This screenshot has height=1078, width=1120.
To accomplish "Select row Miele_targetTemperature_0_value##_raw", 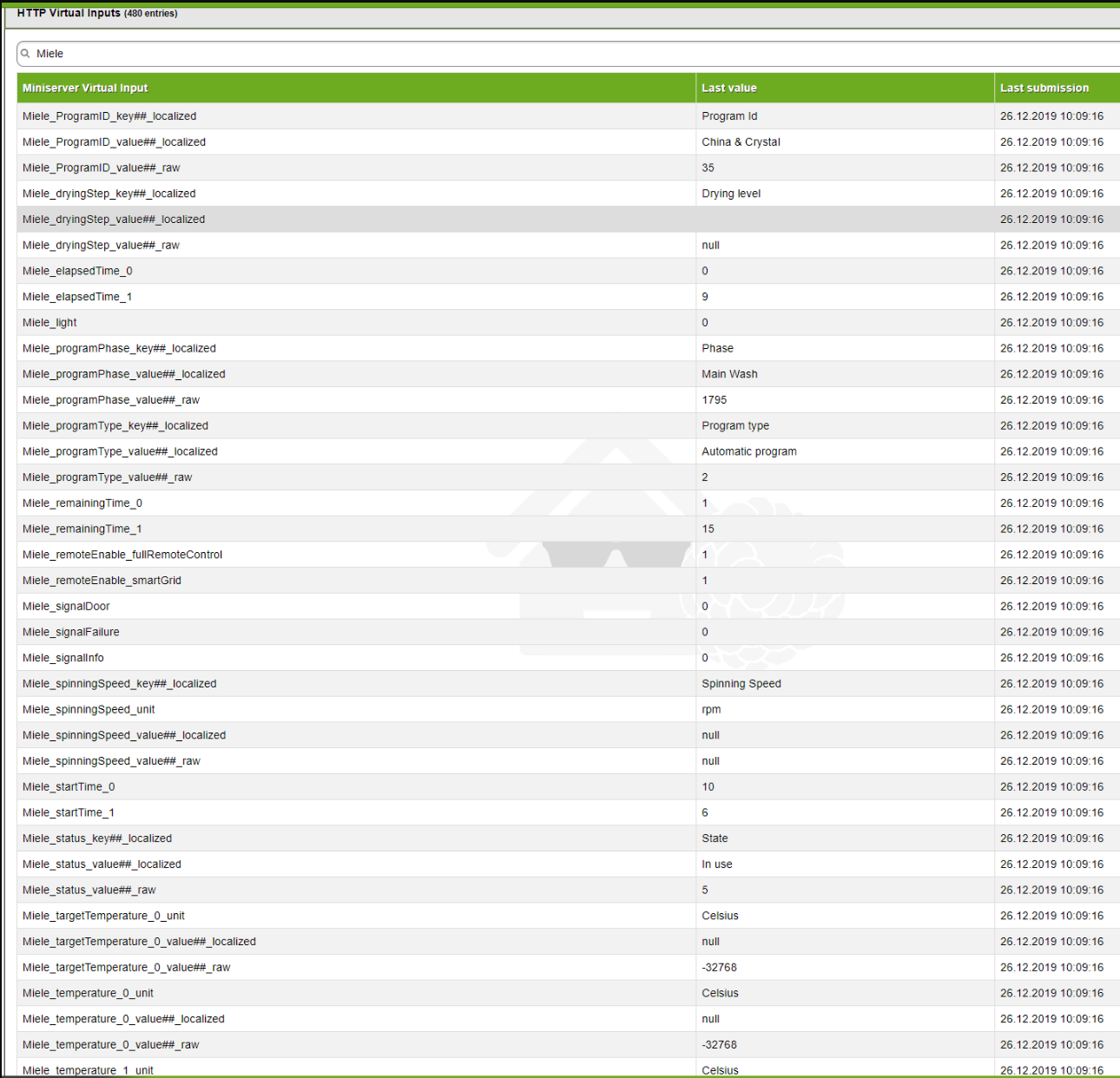I will [x=569, y=968].
